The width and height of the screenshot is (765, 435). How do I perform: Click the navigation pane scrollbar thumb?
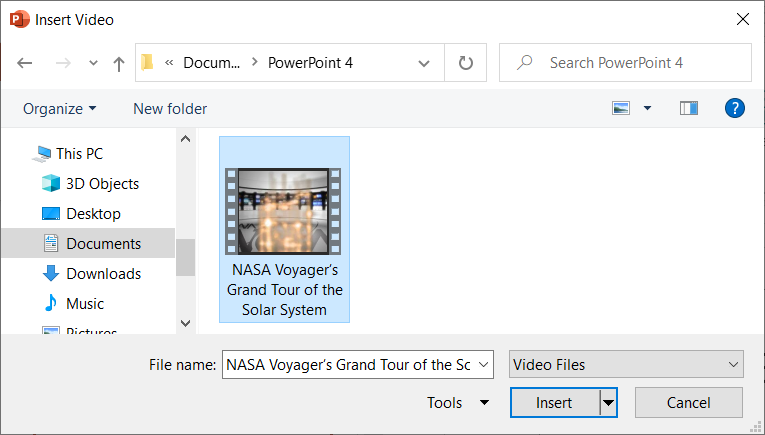point(185,257)
